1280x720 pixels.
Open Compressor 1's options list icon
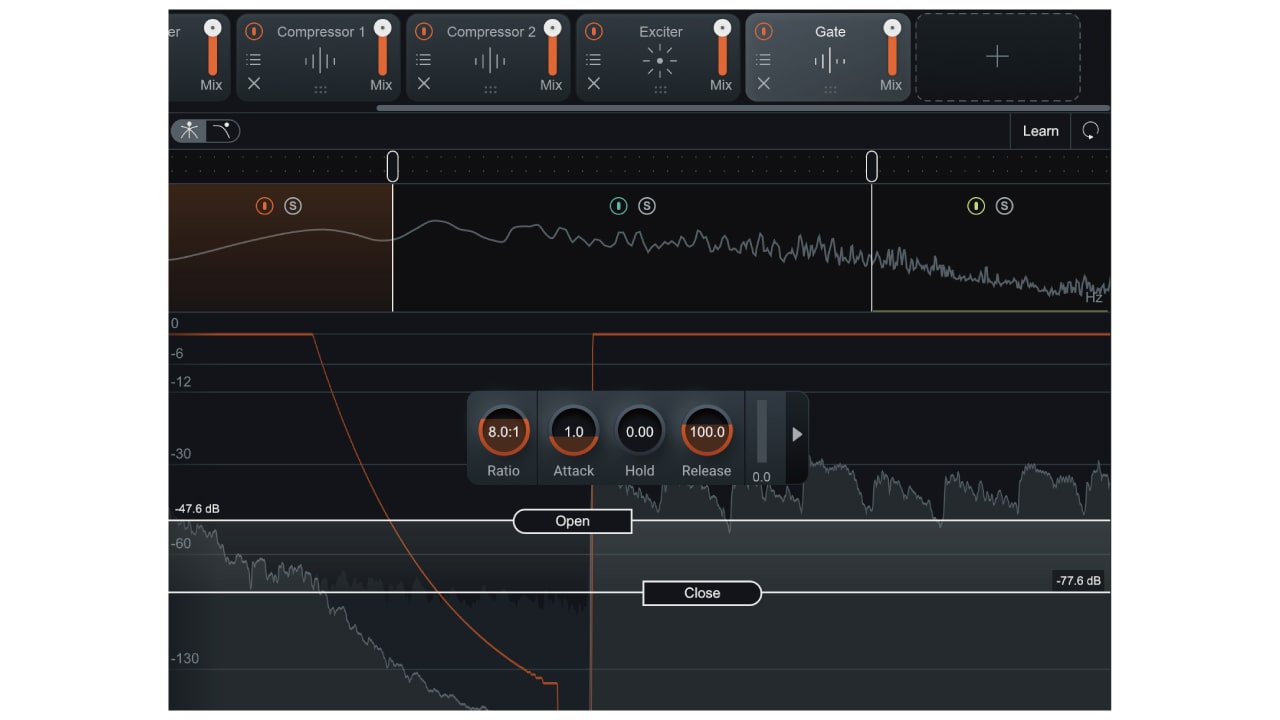pos(253,60)
